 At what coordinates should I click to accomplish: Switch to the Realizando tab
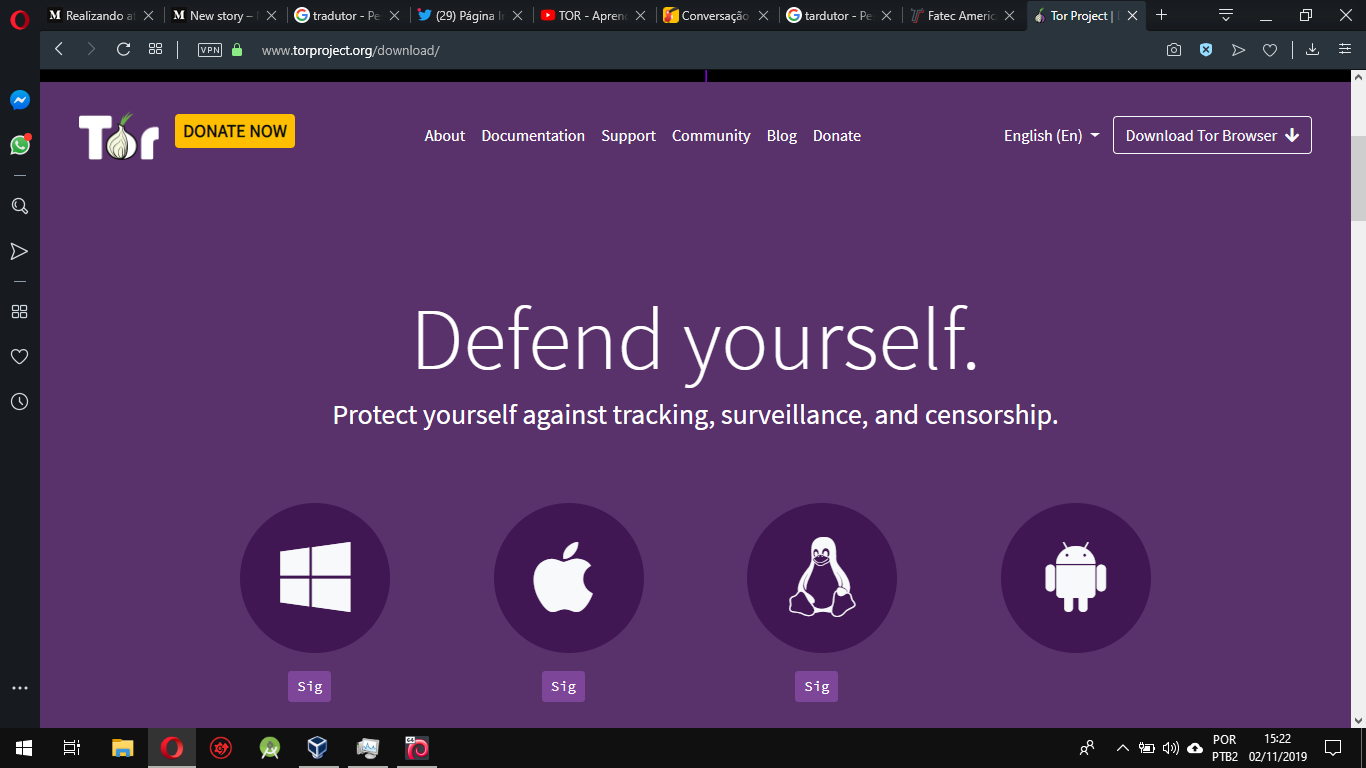100,16
